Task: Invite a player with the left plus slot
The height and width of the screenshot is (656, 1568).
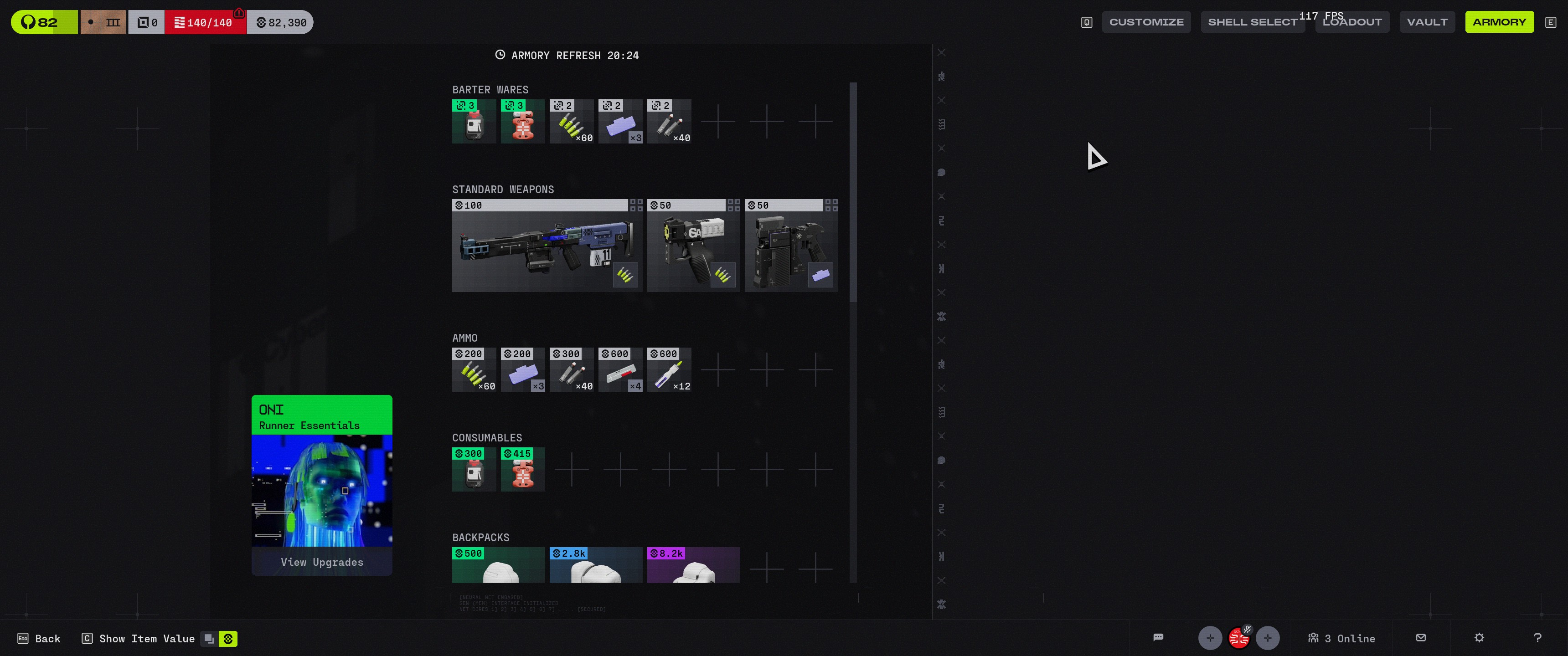Action: point(1210,638)
